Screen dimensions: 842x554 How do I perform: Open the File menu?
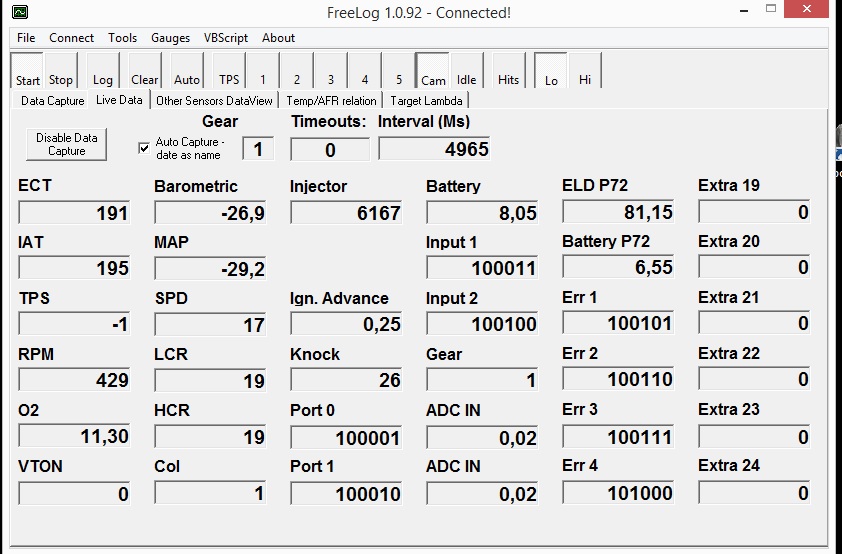[26, 38]
